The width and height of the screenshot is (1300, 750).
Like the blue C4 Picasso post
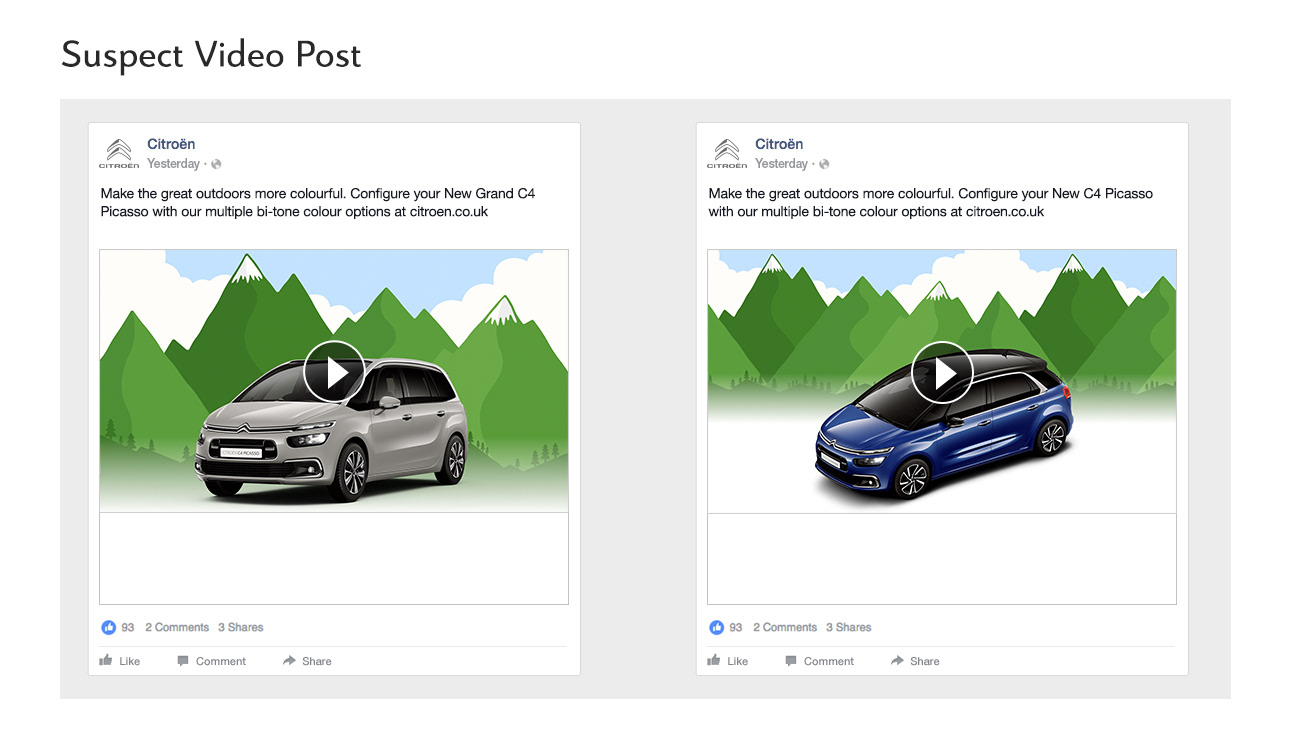coord(728,661)
